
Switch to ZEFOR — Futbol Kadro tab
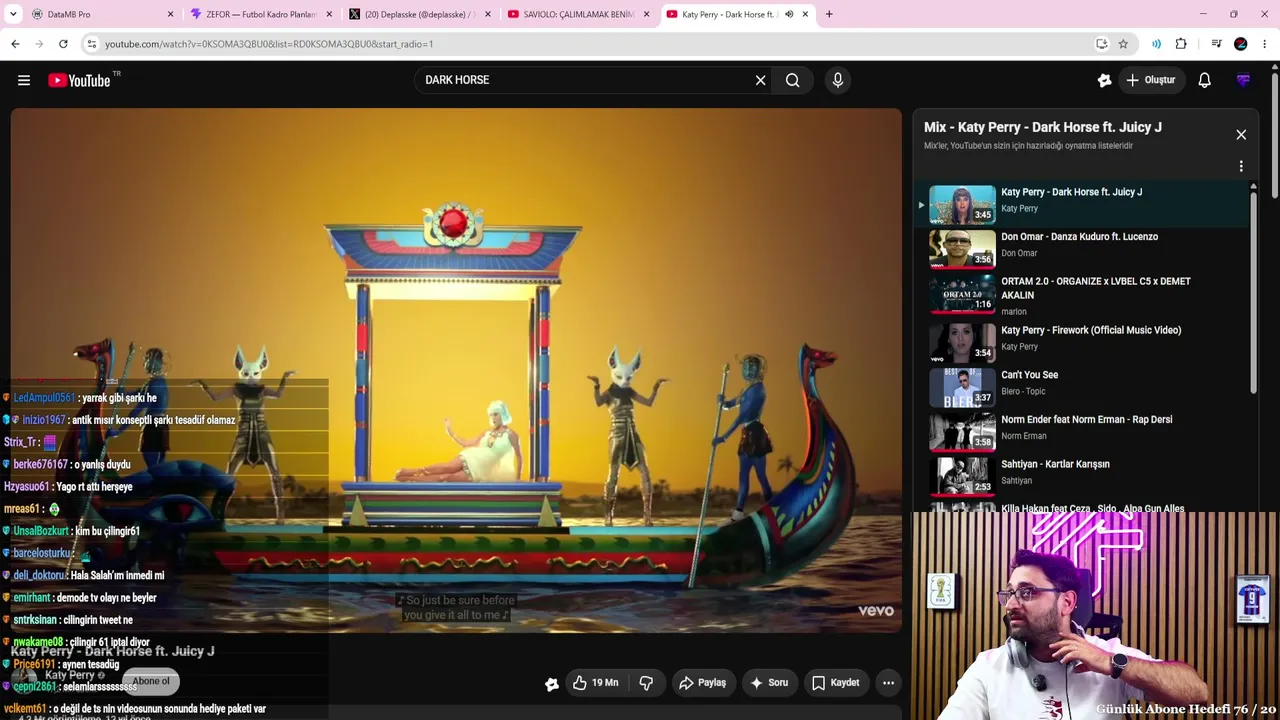pos(260,14)
